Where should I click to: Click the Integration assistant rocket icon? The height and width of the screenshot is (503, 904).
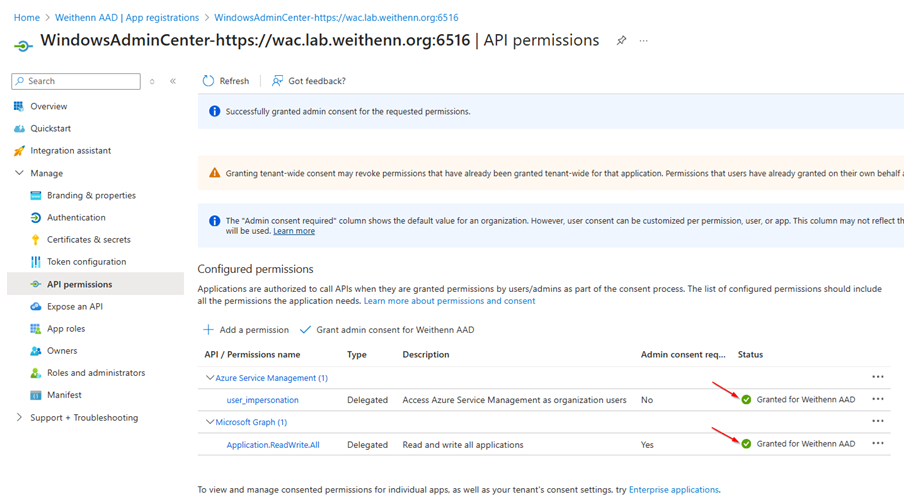(19, 151)
